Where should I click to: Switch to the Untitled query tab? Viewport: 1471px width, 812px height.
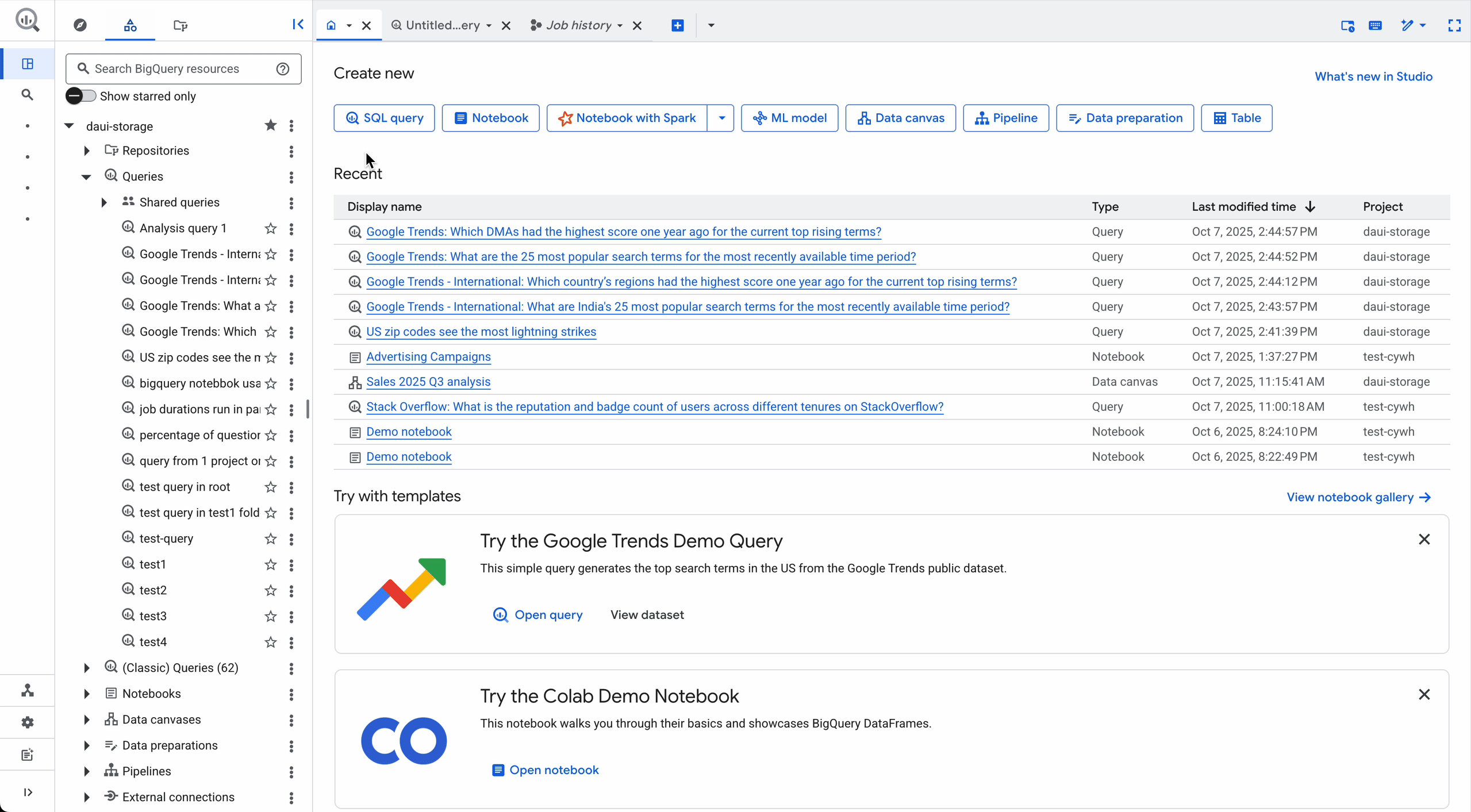442,25
